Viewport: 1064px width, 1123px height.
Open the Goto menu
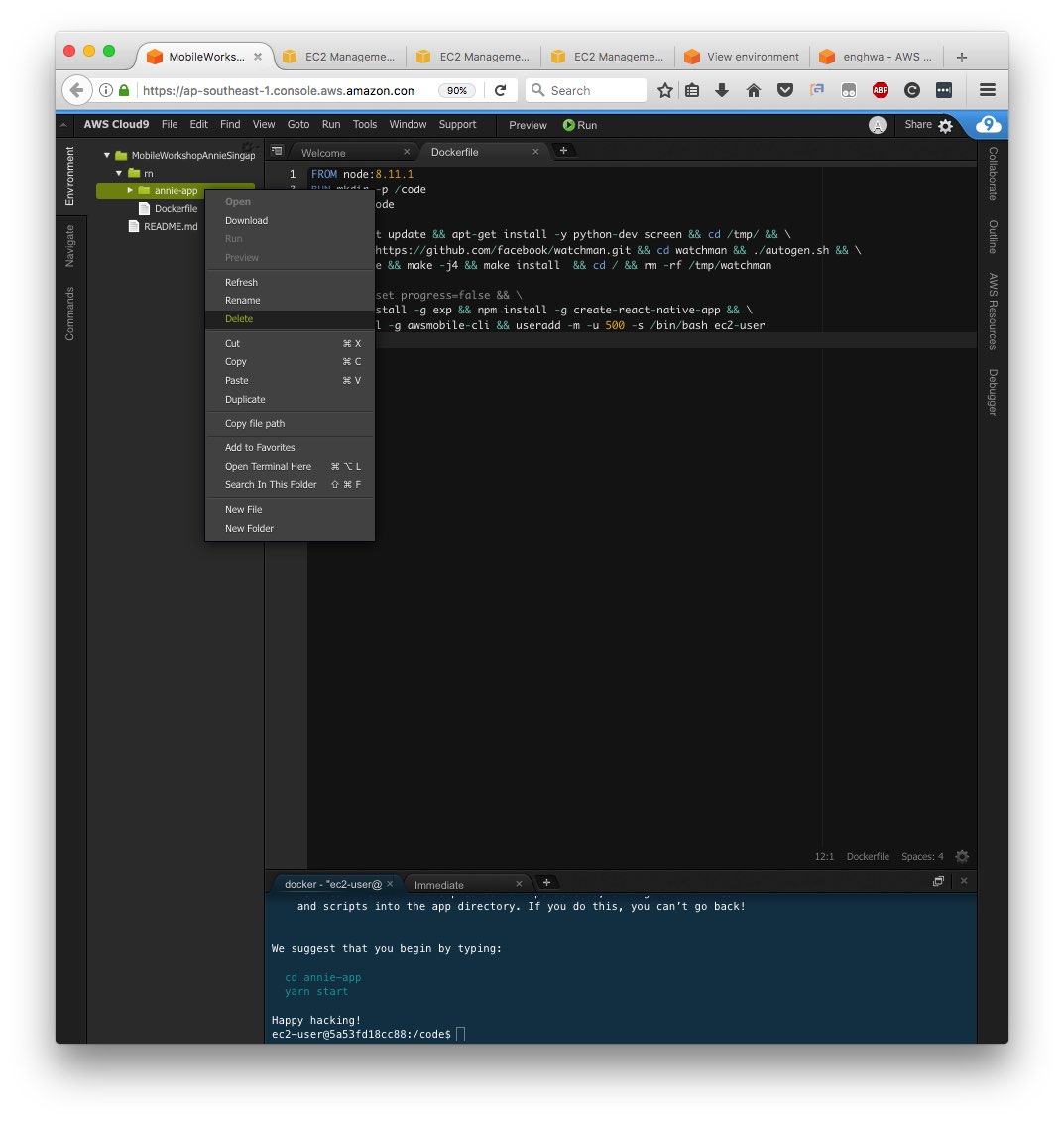point(298,125)
